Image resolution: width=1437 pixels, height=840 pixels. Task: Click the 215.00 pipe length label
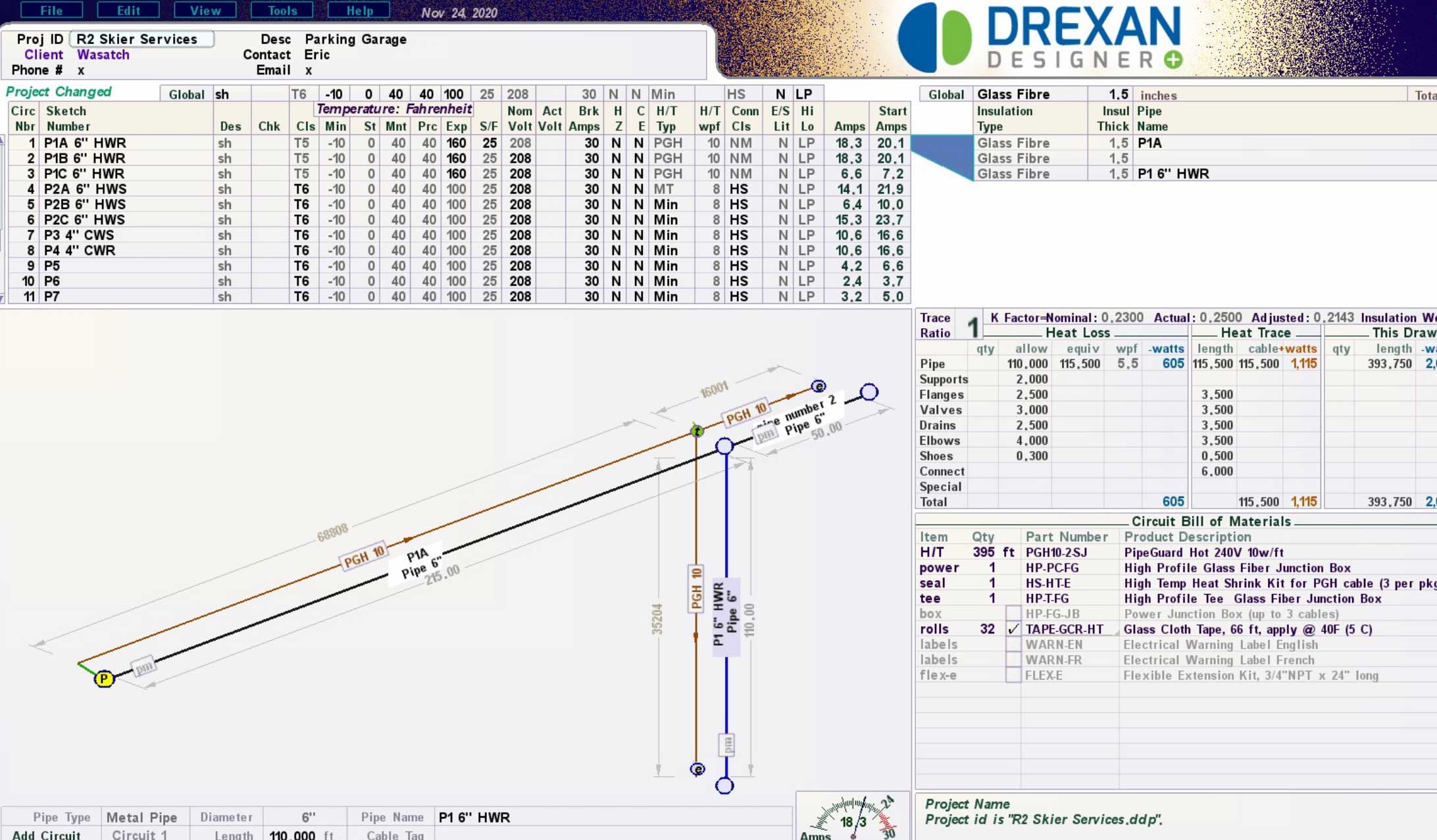[x=442, y=575]
